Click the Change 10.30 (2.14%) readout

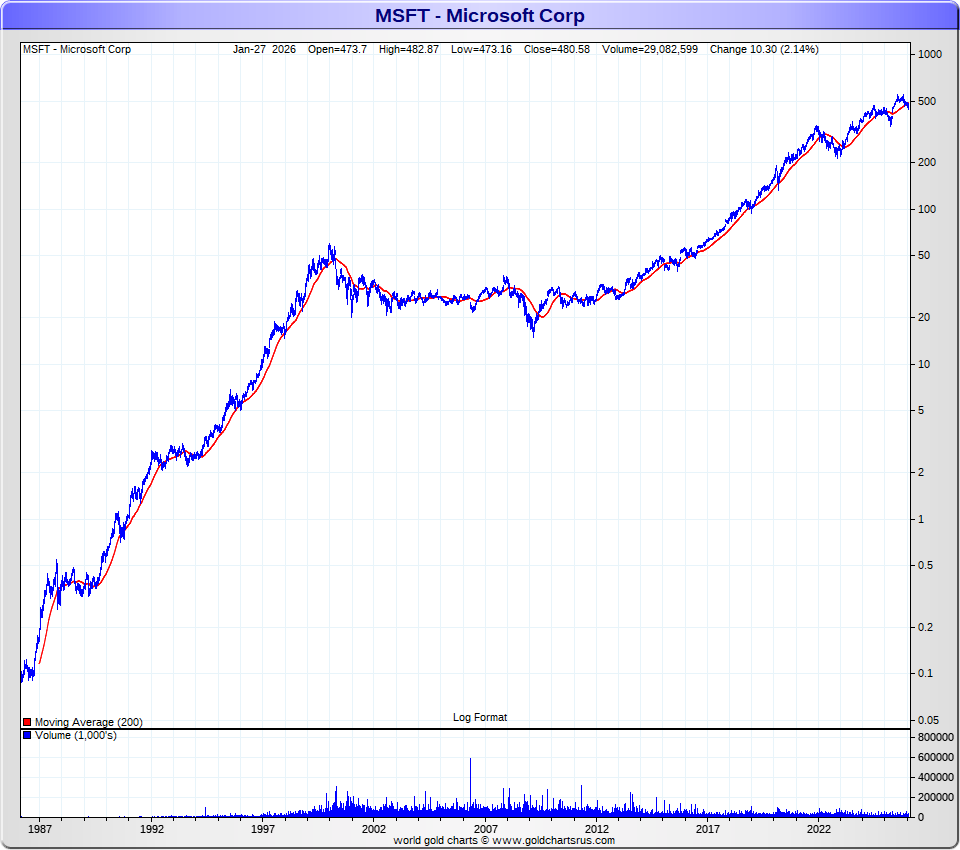click(x=764, y=49)
